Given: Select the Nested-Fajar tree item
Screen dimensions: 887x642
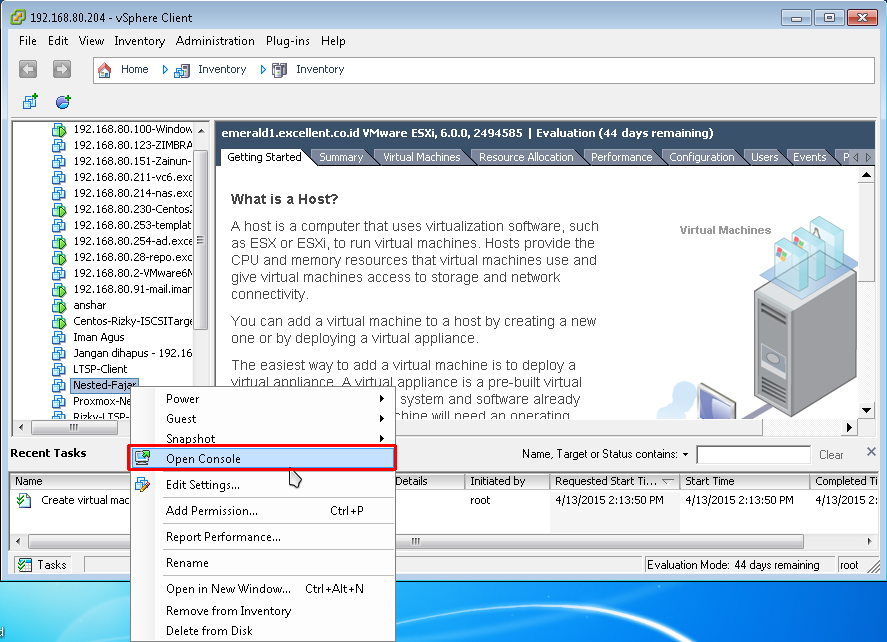Looking at the screenshot, I should tap(105, 385).
